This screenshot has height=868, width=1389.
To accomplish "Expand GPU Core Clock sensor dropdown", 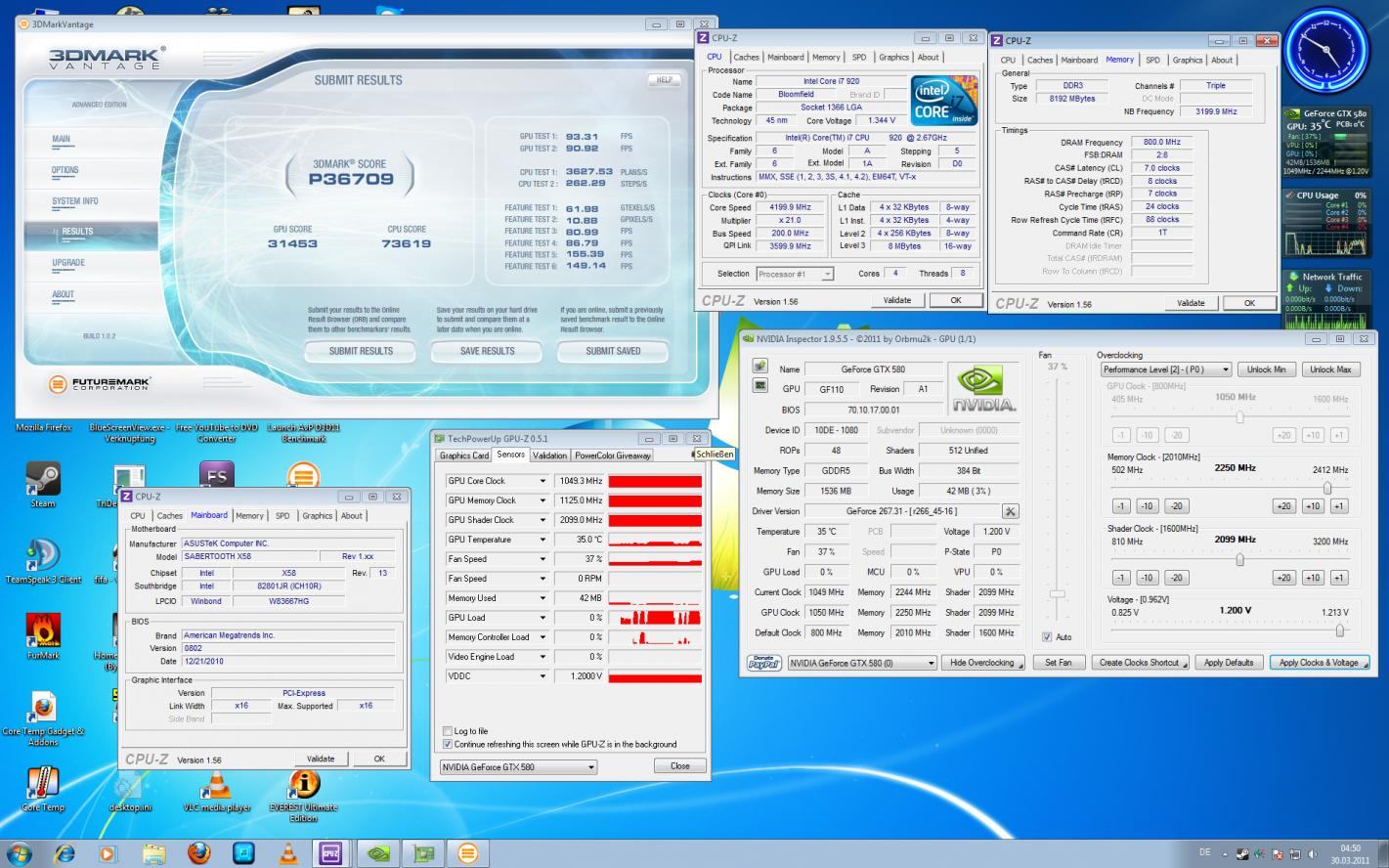I will (x=543, y=481).
